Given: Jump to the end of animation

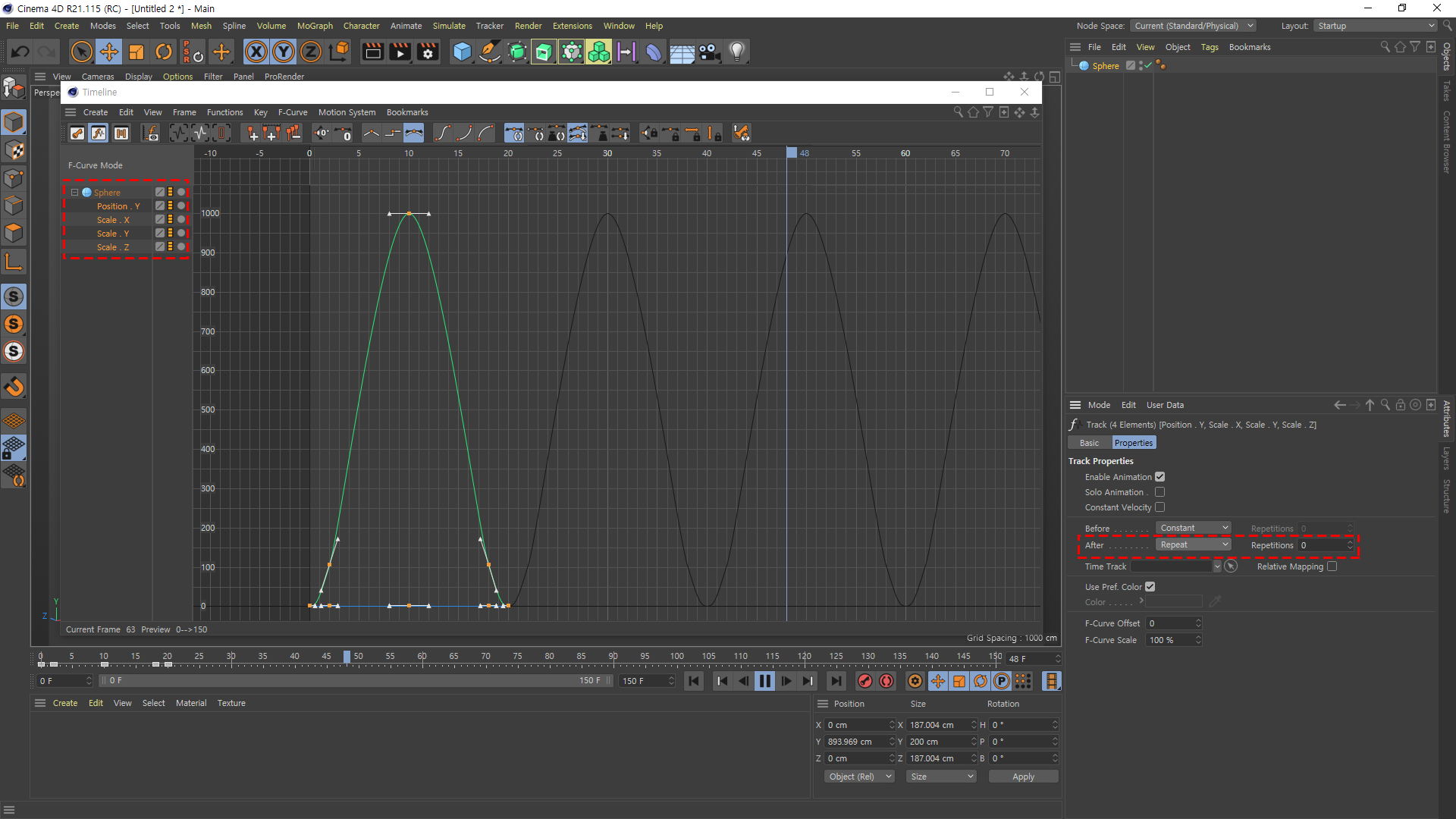Looking at the screenshot, I should point(836,681).
